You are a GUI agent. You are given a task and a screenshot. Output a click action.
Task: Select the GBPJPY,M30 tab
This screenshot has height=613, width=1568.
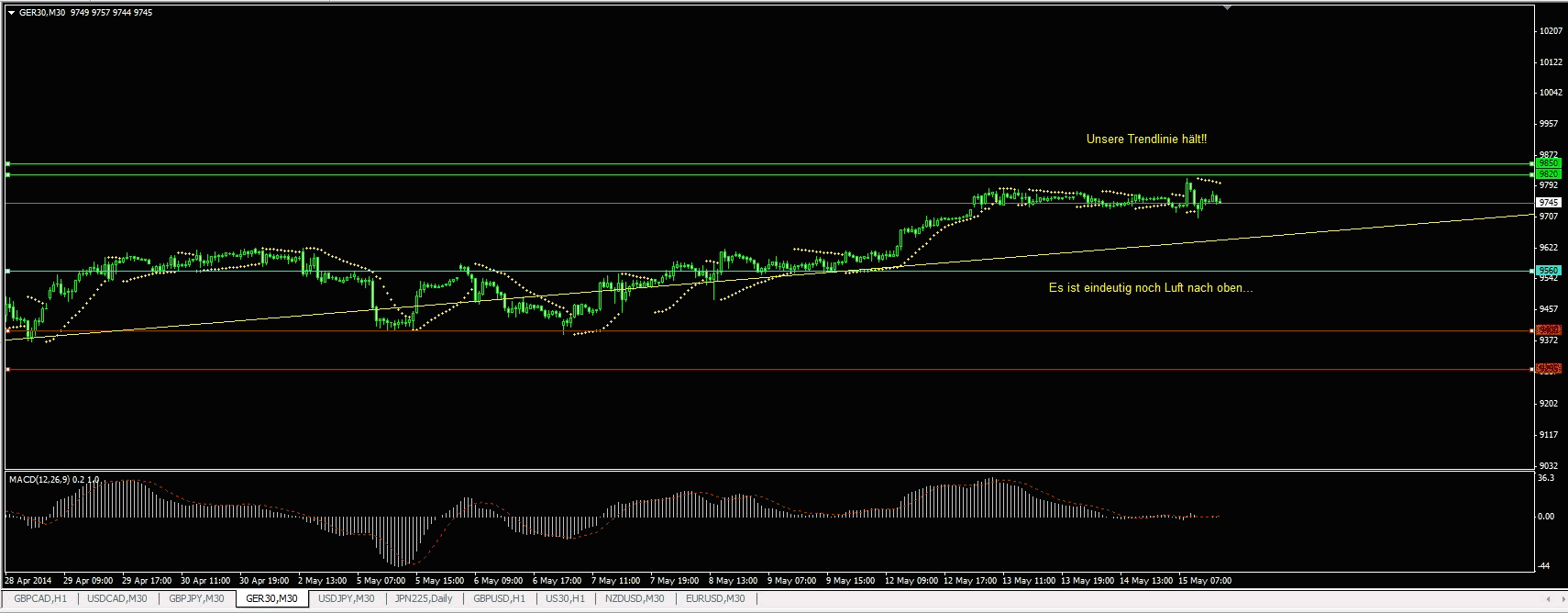tap(196, 598)
